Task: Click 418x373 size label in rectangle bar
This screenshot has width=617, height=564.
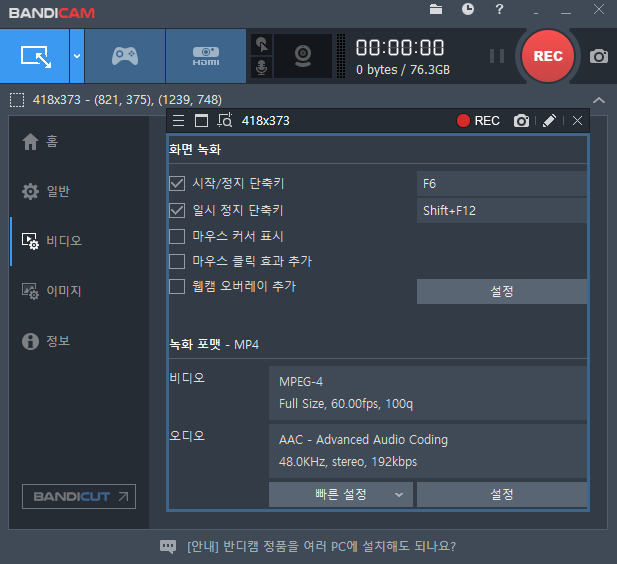Action: click(x=266, y=121)
